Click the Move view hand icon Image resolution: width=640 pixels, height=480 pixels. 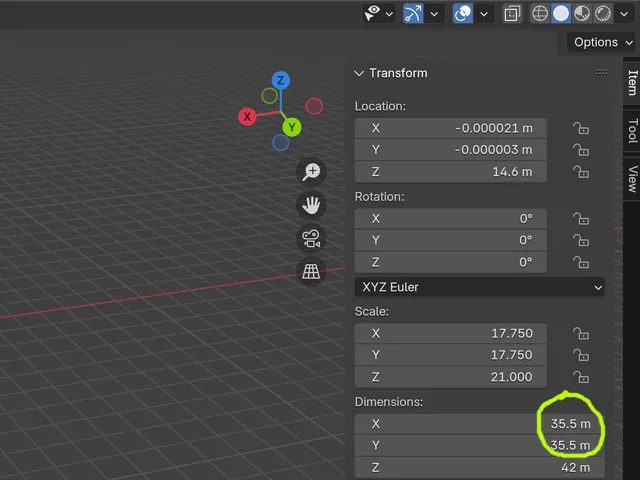point(311,205)
